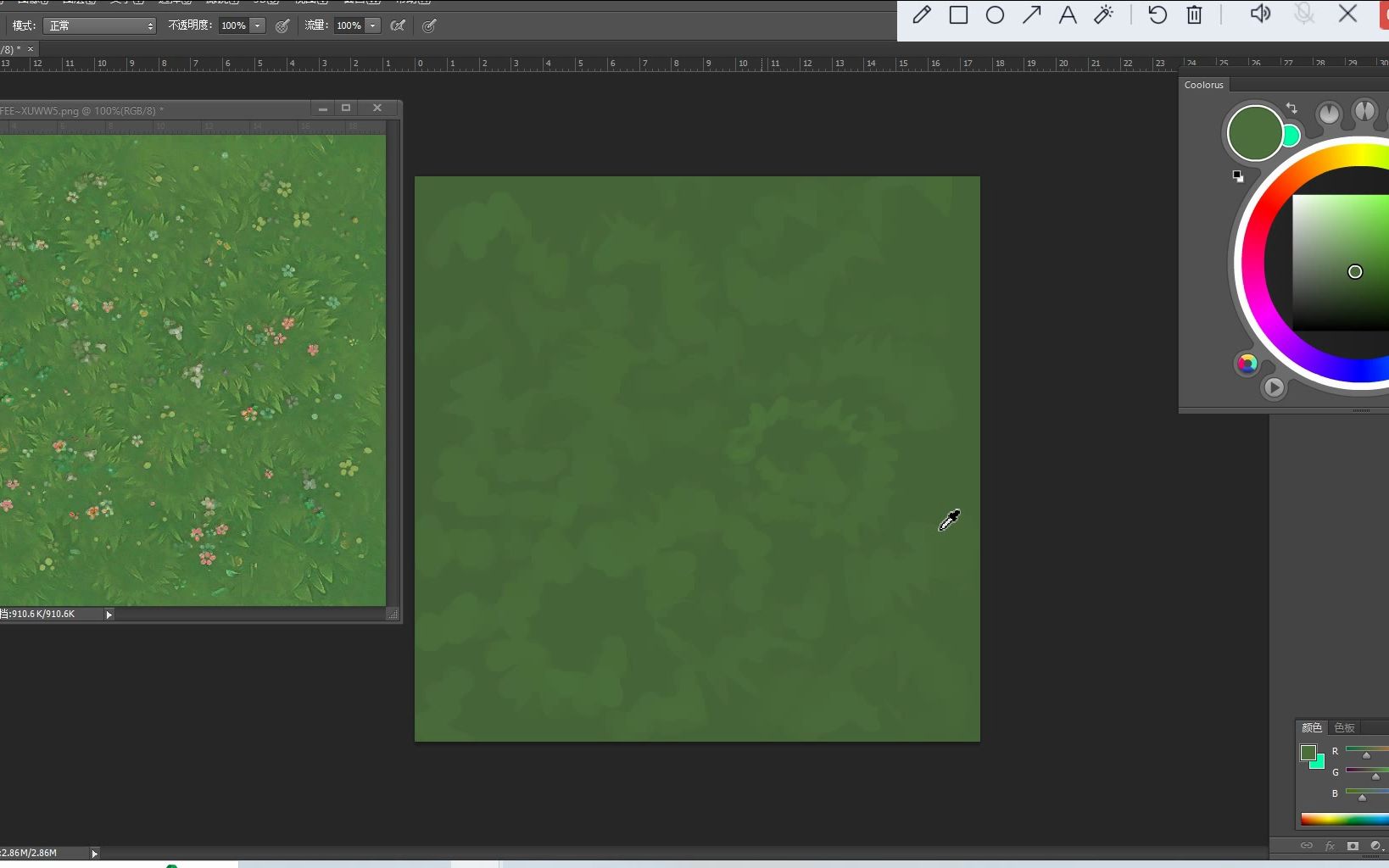Swap foreground and background colors in Coolorus

tap(1291, 108)
